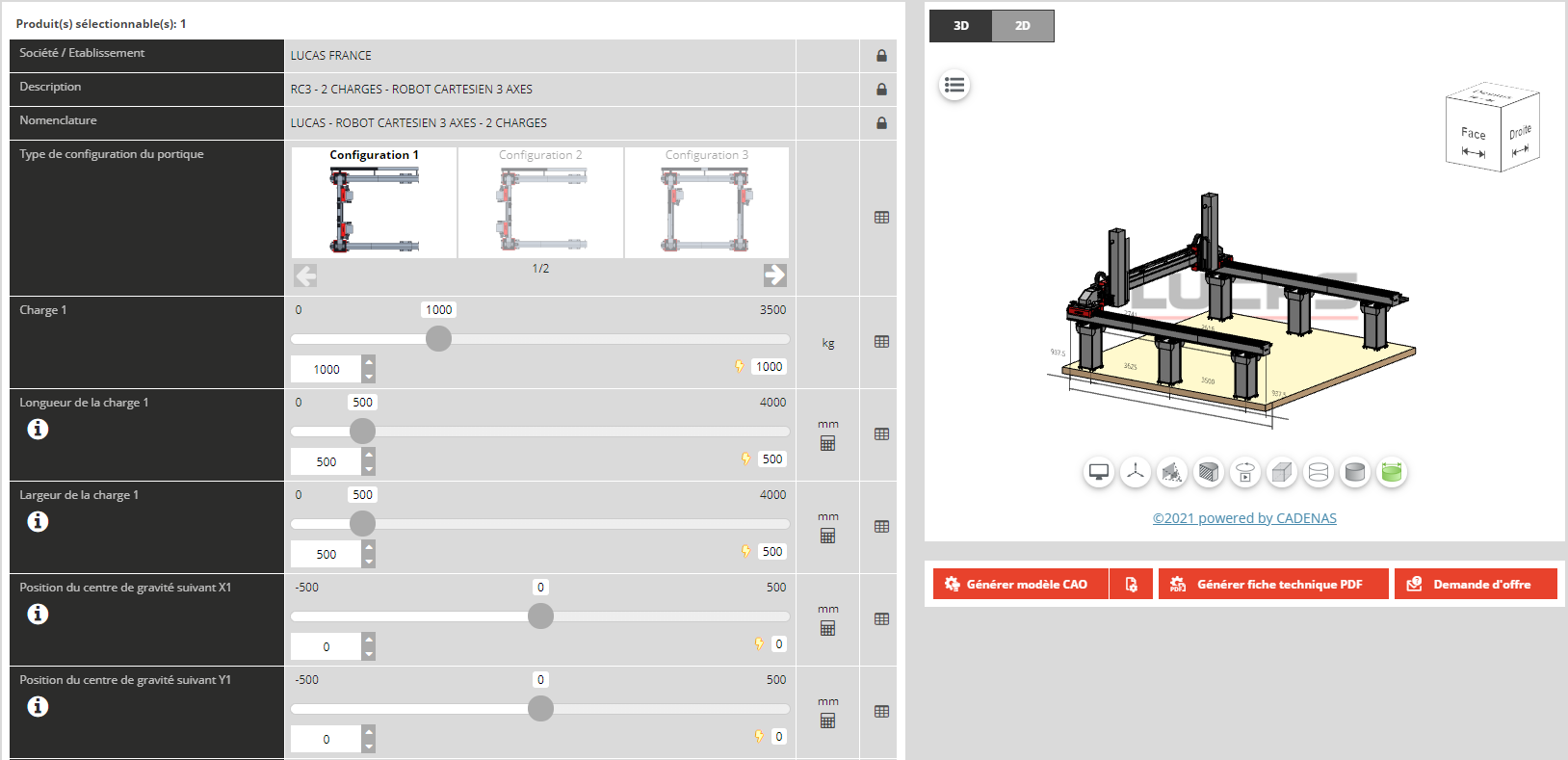Select Configuration 2 thumbnail
1568x760 pixels.
pos(541,202)
